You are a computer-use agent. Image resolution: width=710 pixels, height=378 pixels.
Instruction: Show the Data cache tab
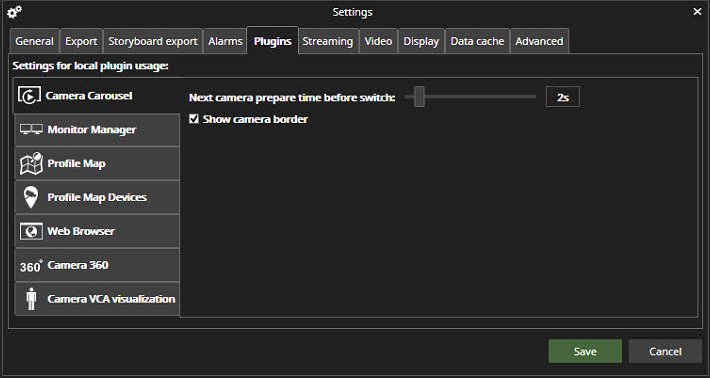pos(477,41)
